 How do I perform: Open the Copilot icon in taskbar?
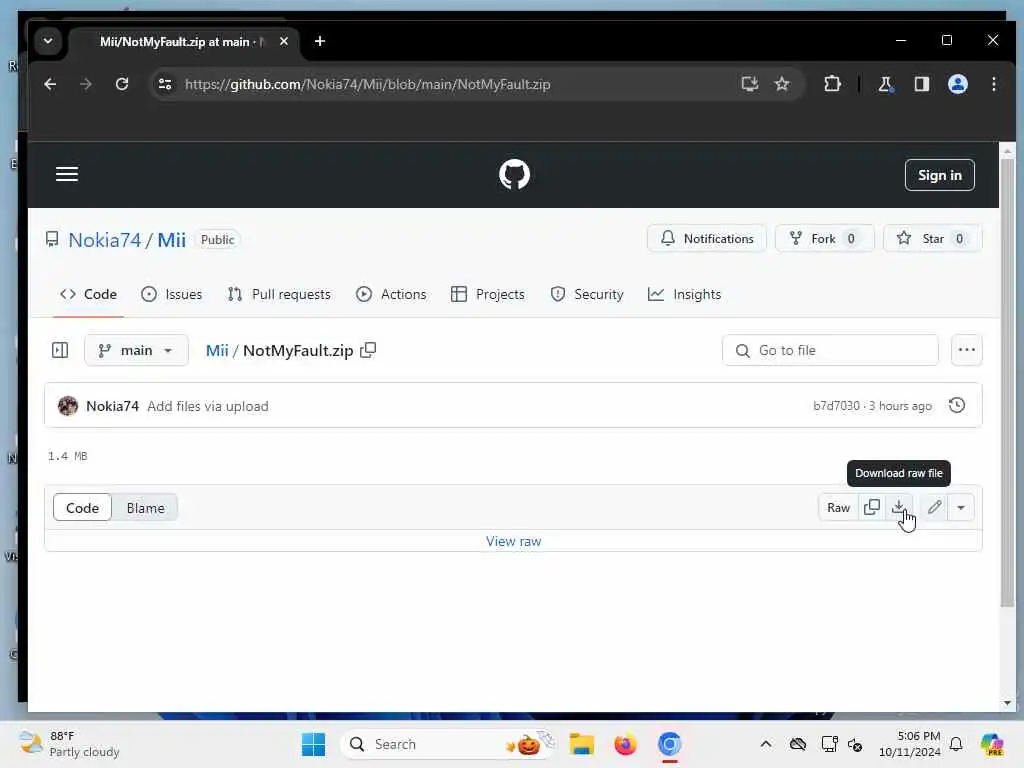click(x=991, y=744)
